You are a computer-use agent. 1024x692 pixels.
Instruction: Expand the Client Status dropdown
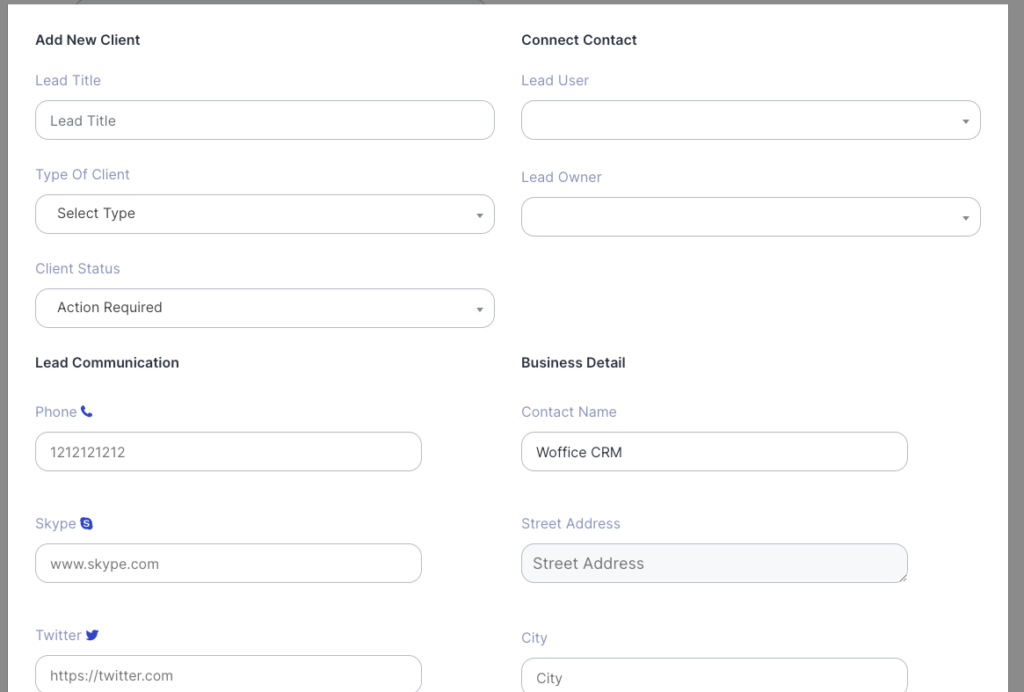265,308
